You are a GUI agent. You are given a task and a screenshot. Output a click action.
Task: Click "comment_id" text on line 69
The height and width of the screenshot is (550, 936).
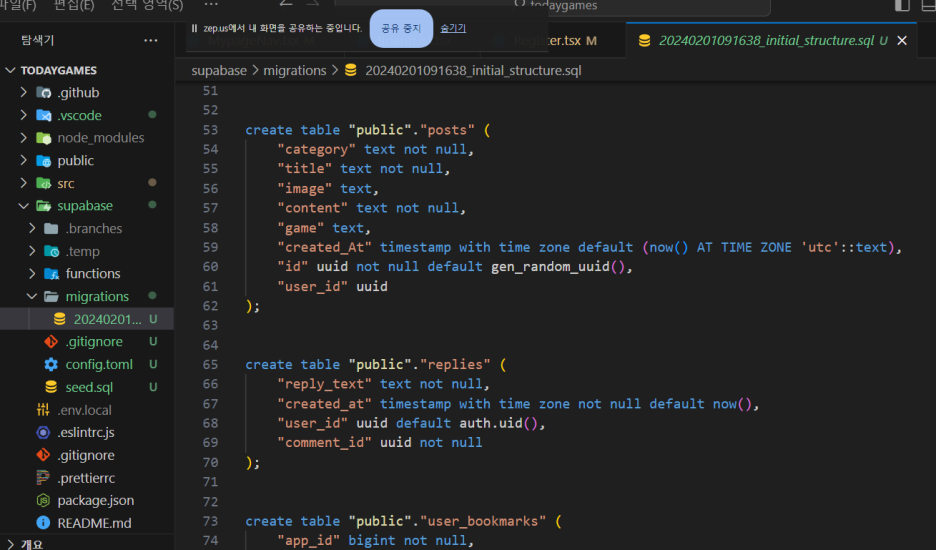click(x=324, y=443)
